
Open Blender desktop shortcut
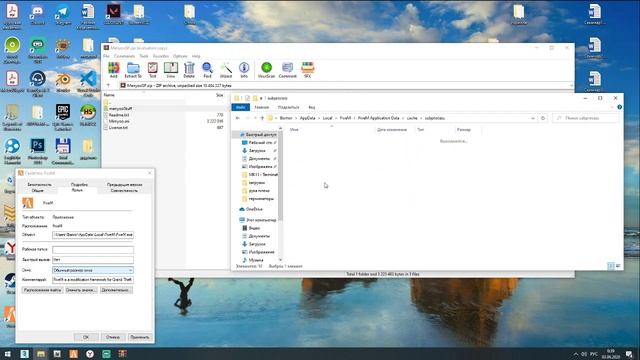tap(63, 82)
